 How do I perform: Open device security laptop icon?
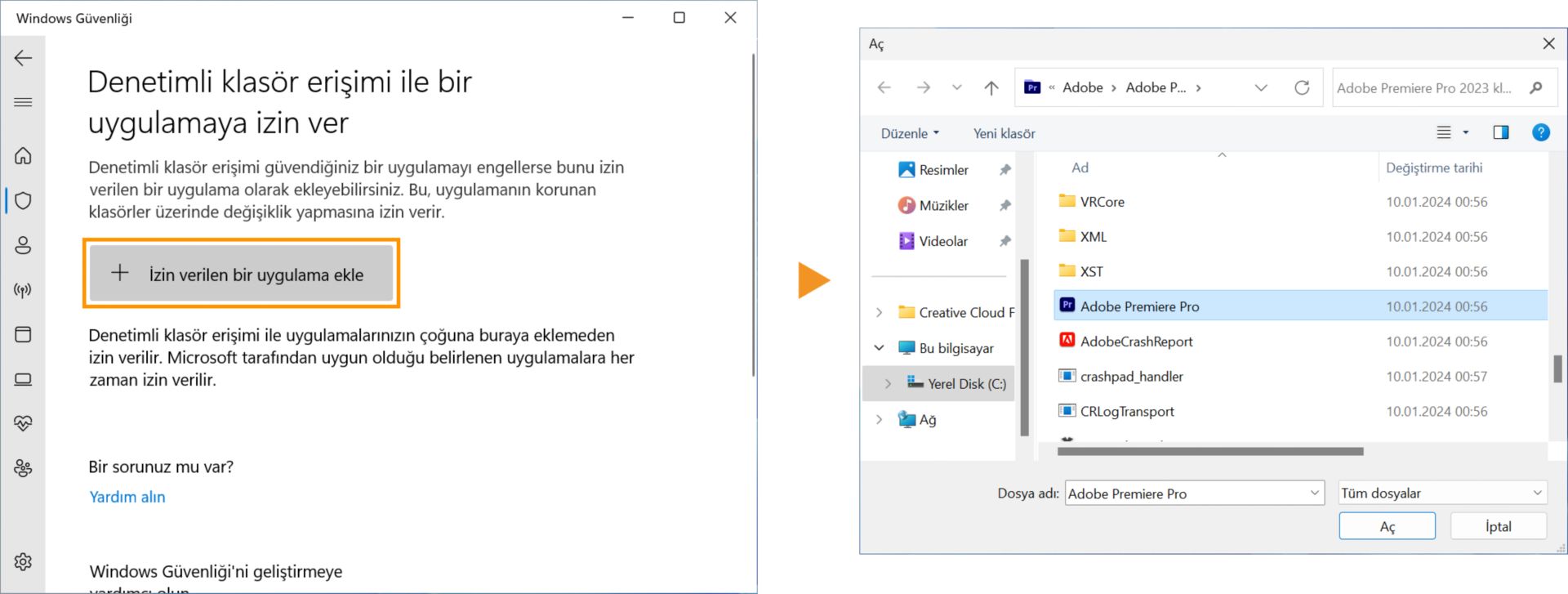[23, 379]
